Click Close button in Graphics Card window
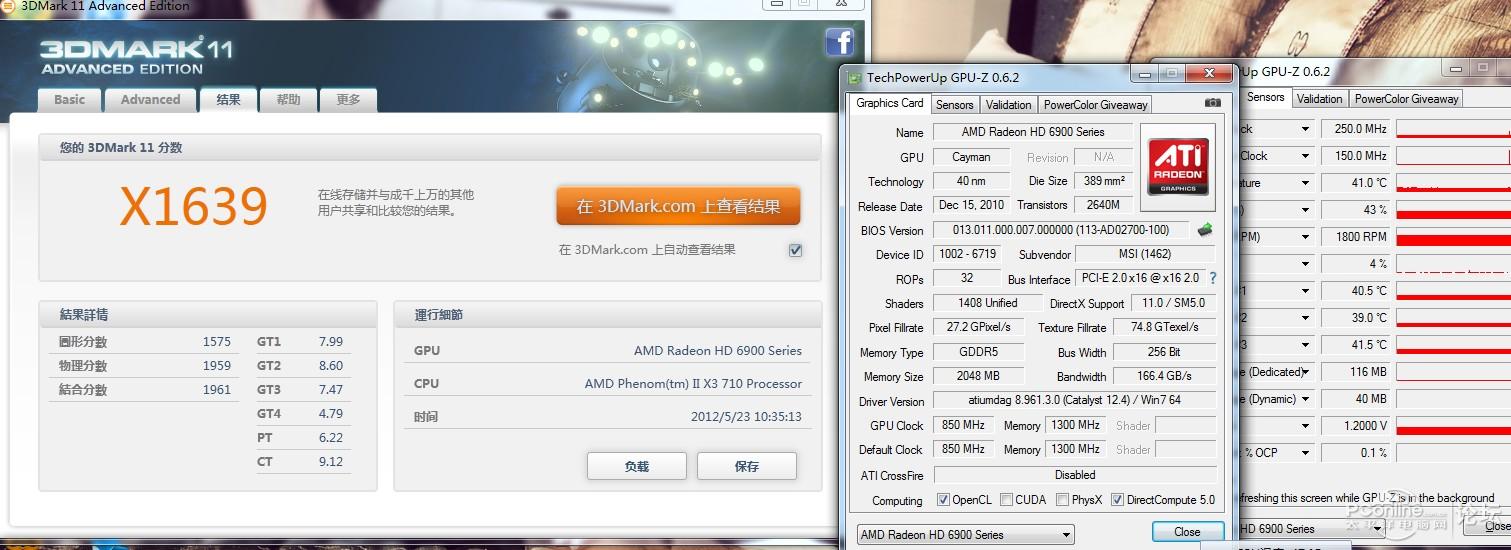1511x550 pixels. pos(1188,532)
